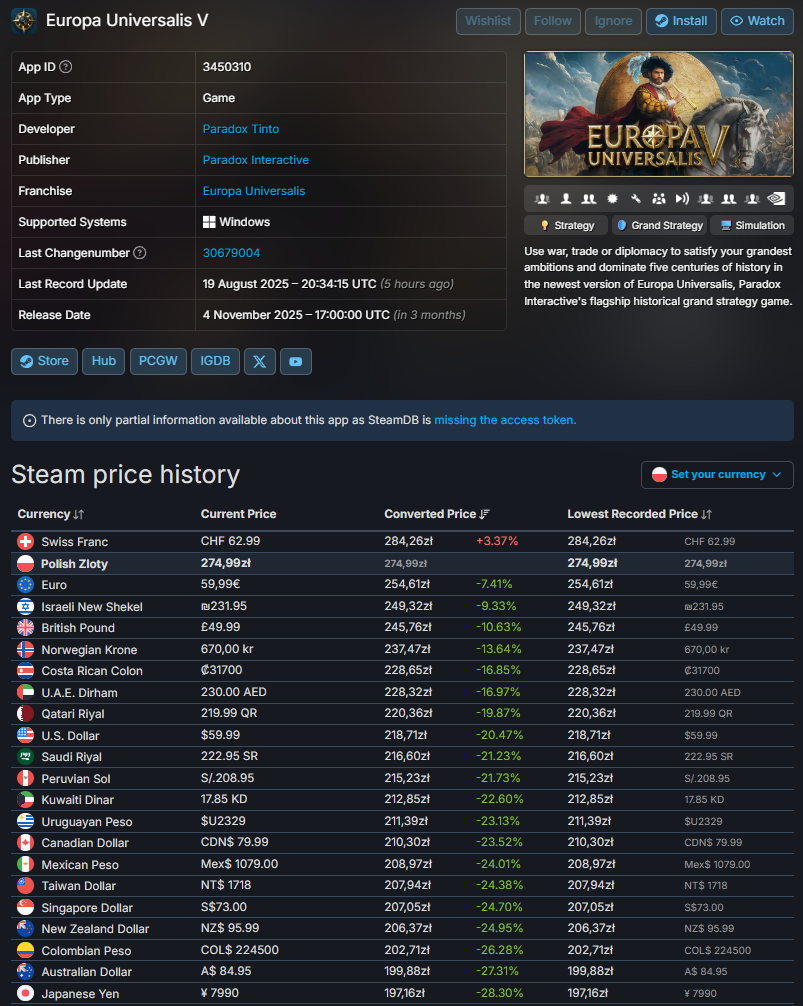This screenshot has height=1006, width=803.
Task: Click the Windows logo under Supported Systems
Action: coord(209,222)
